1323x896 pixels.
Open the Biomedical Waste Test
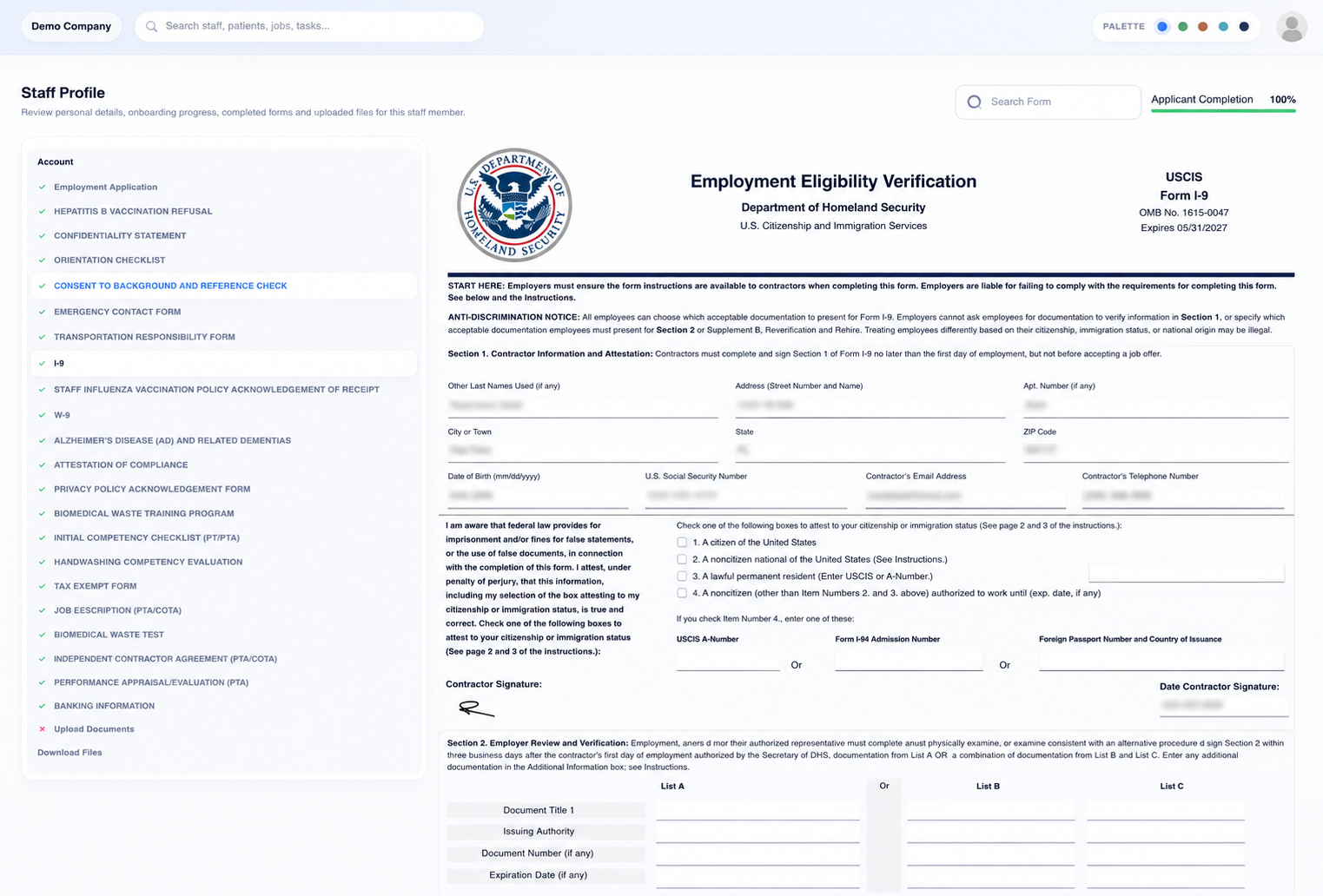[109, 635]
